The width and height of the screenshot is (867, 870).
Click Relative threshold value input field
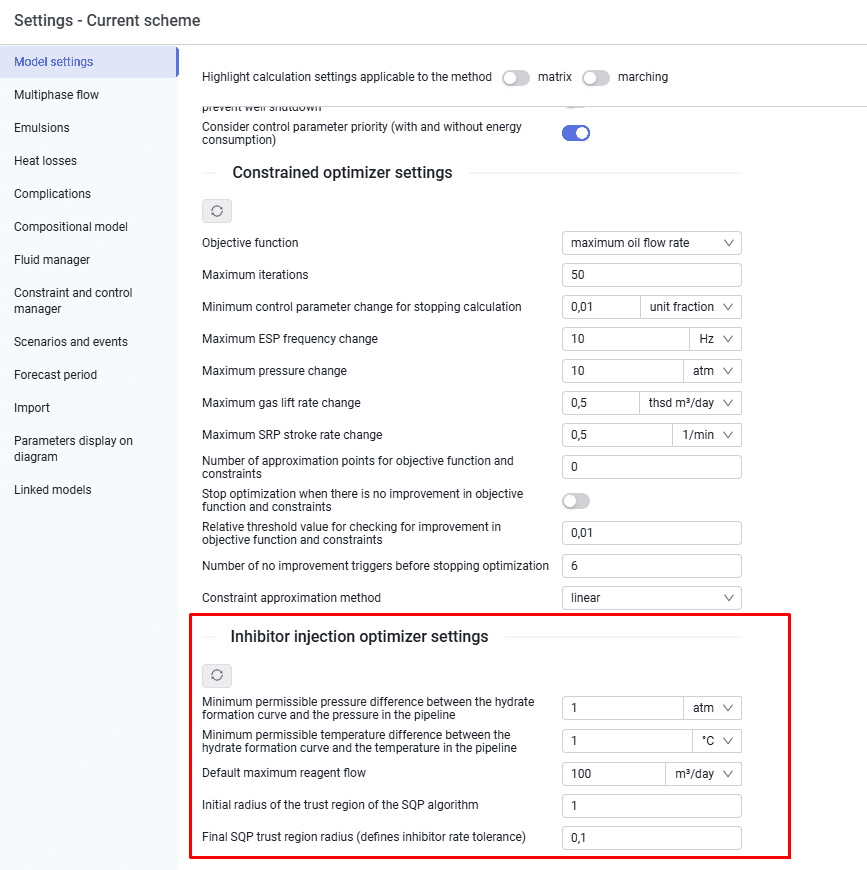(x=652, y=533)
